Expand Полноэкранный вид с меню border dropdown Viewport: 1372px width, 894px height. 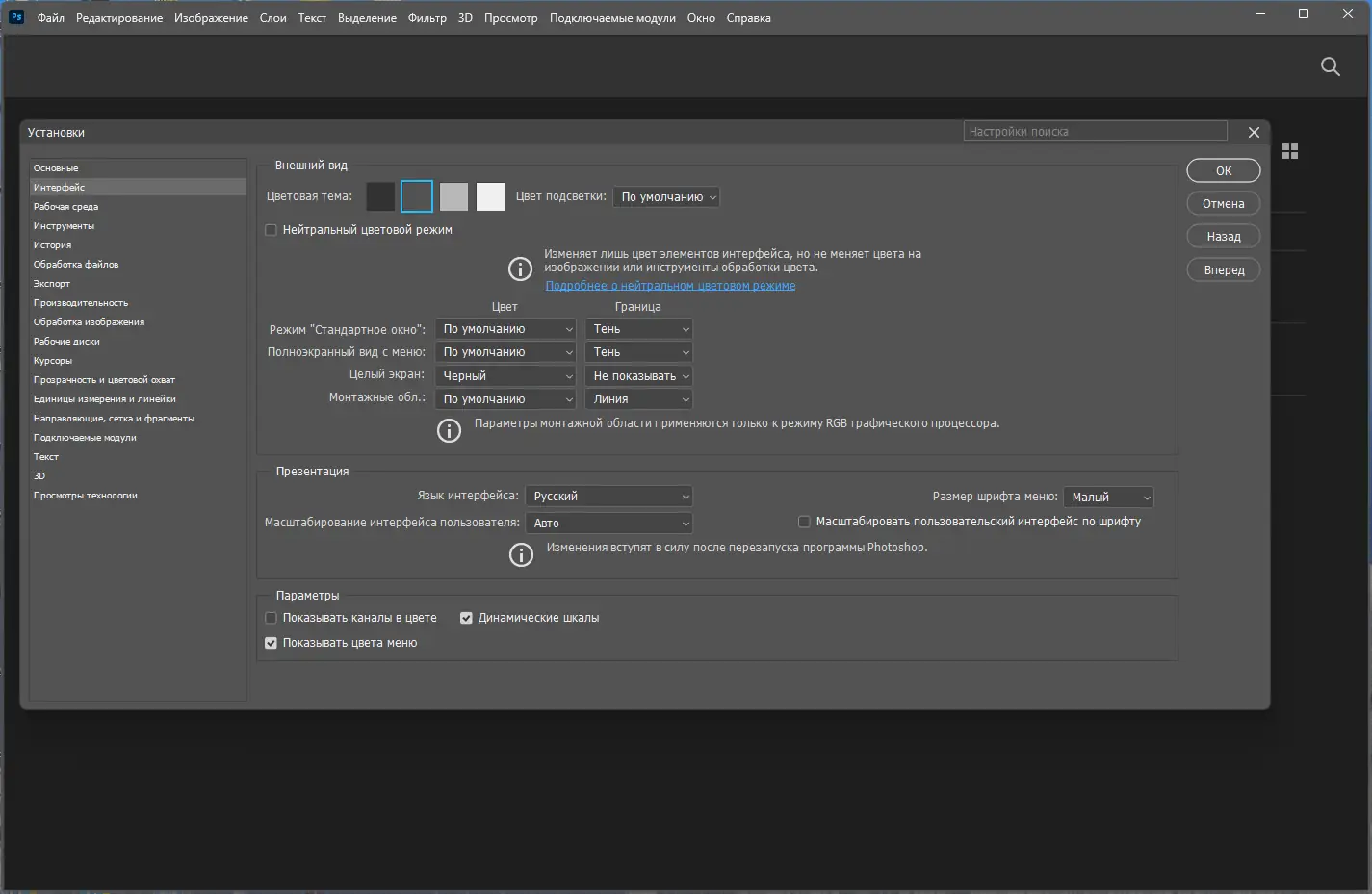point(639,352)
